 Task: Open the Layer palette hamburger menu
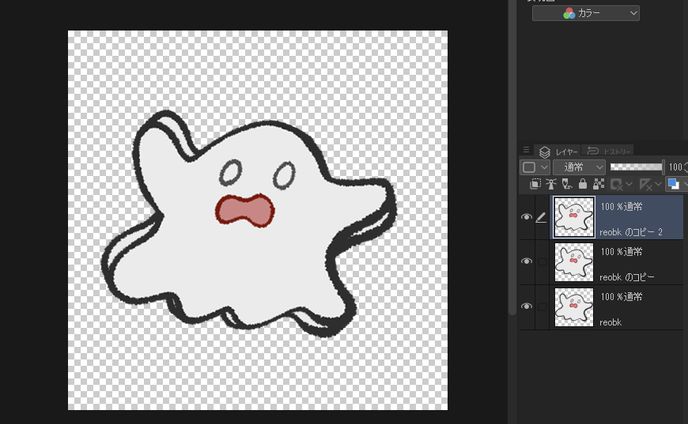point(527,150)
